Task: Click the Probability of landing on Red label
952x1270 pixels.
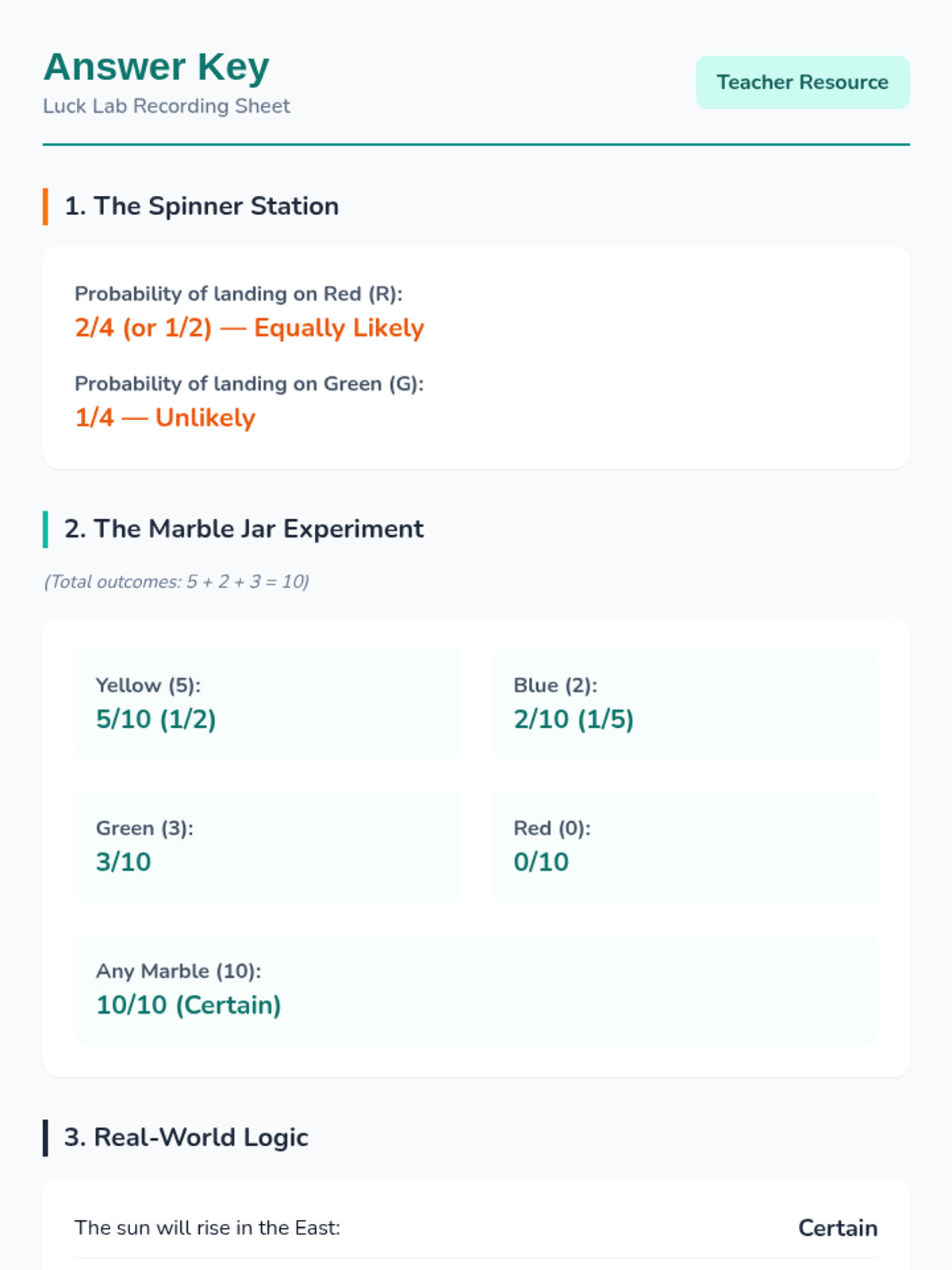Action: pyautogui.click(x=239, y=294)
